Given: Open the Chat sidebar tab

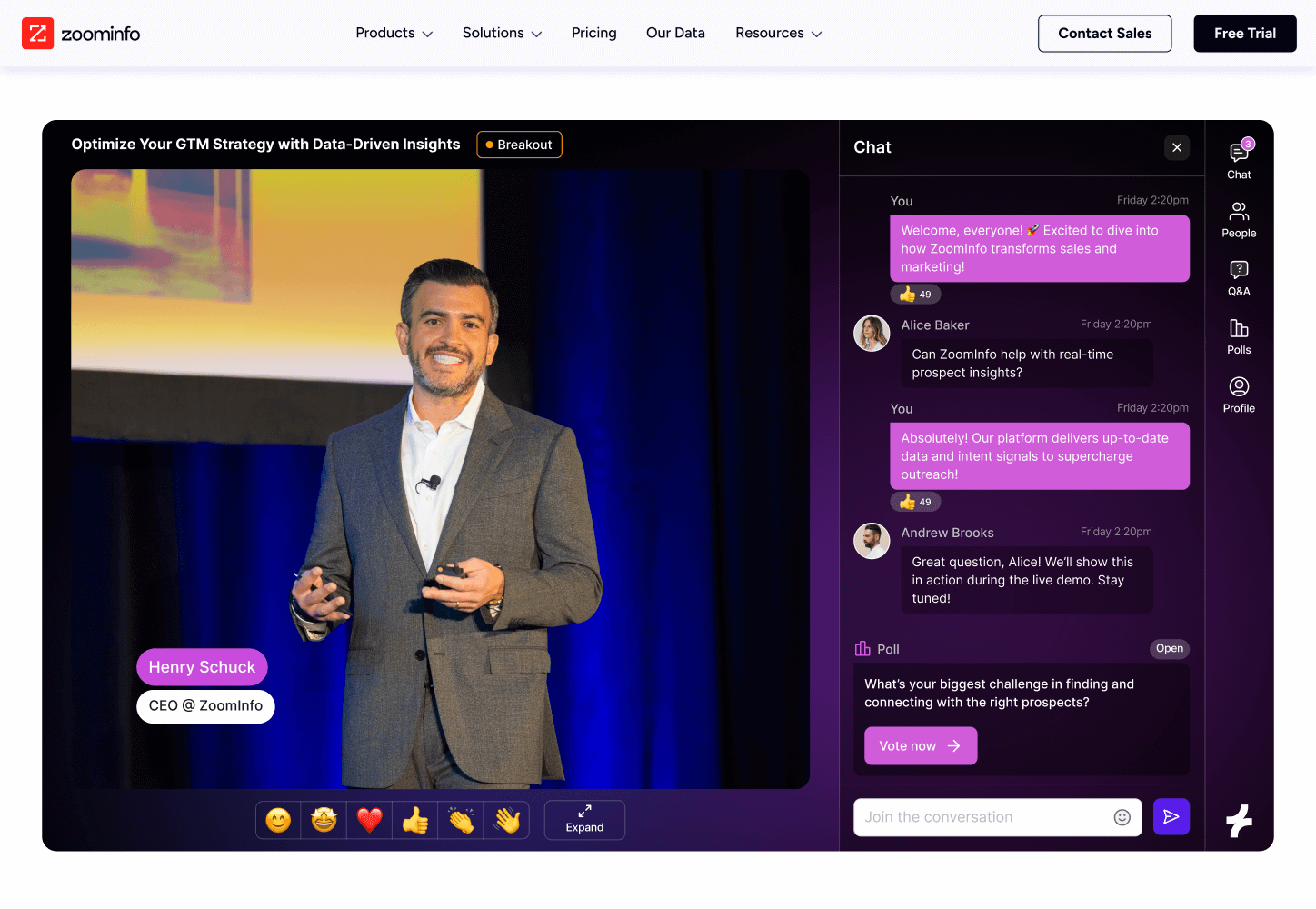Looking at the screenshot, I should pyautogui.click(x=1239, y=160).
